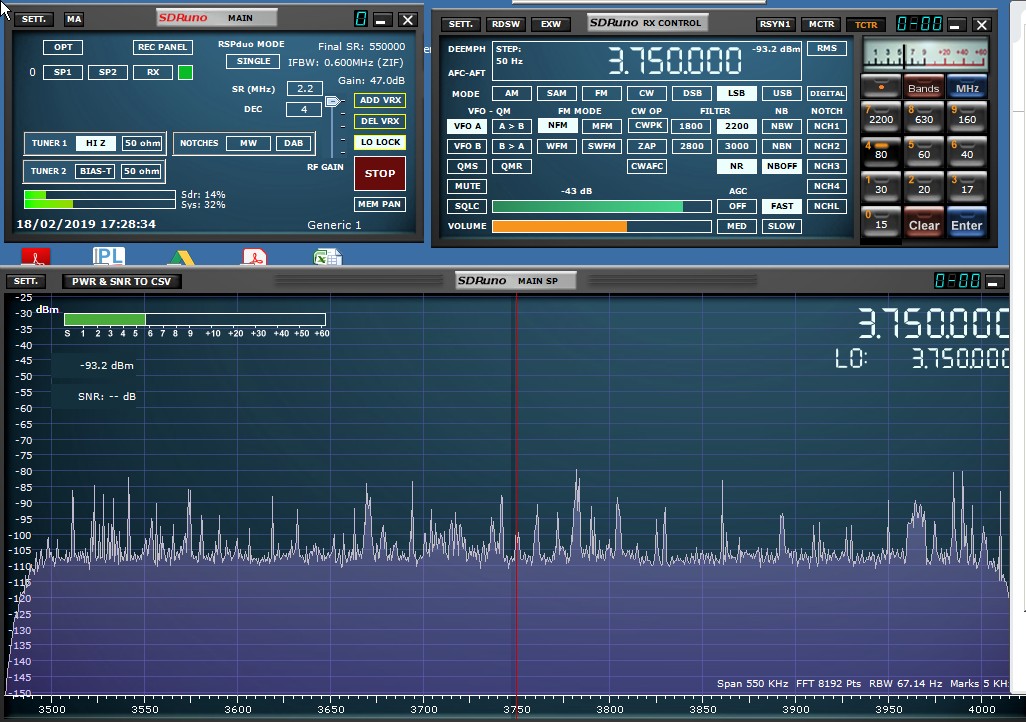This screenshot has height=722, width=1026.
Task: Open SETT. in the RX CONTROL window
Action: [x=461, y=24]
